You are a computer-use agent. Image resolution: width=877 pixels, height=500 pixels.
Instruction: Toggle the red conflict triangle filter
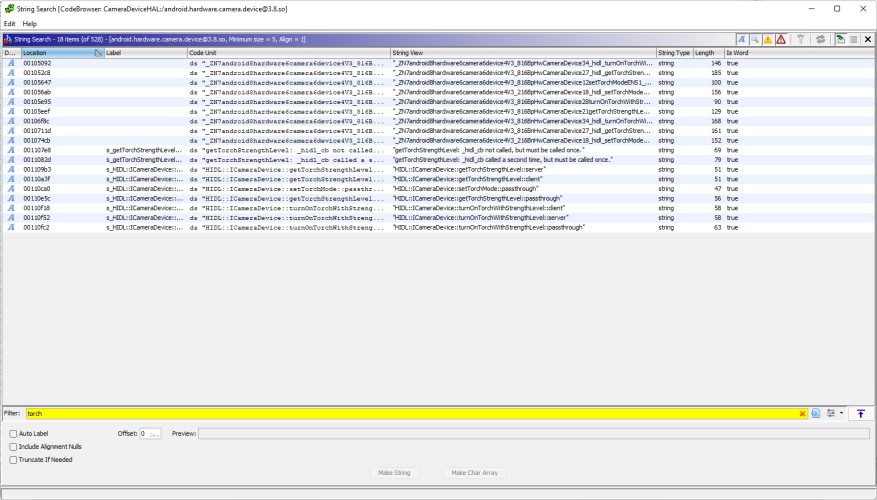pyautogui.click(x=781, y=39)
